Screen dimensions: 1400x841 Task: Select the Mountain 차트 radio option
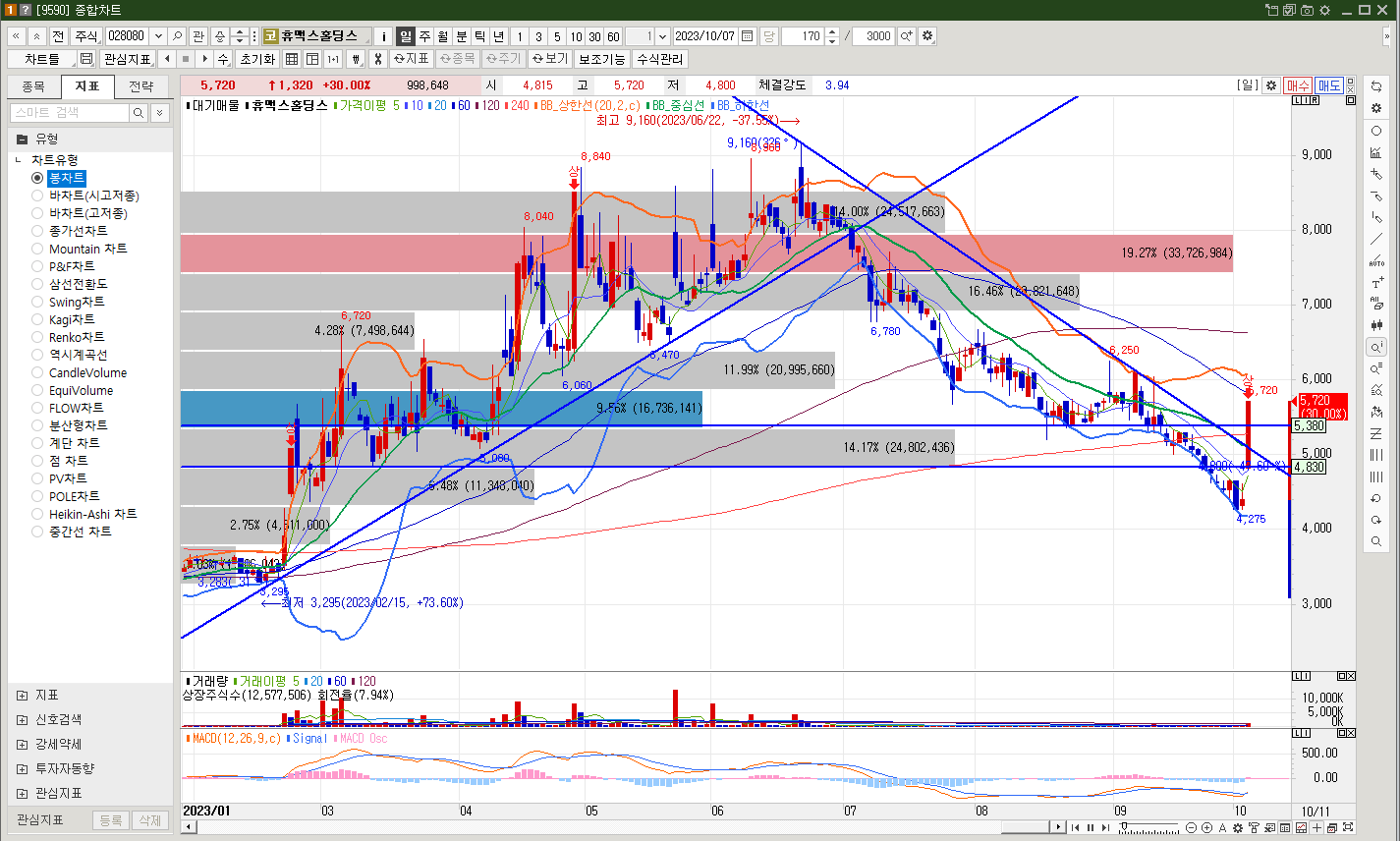[x=37, y=249]
